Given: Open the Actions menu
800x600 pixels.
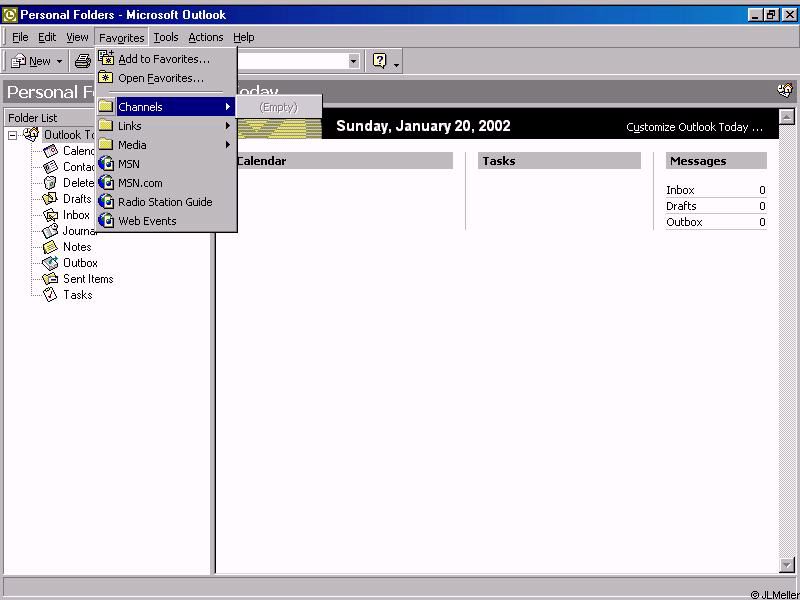Looking at the screenshot, I should pyautogui.click(x=206, y=37).
